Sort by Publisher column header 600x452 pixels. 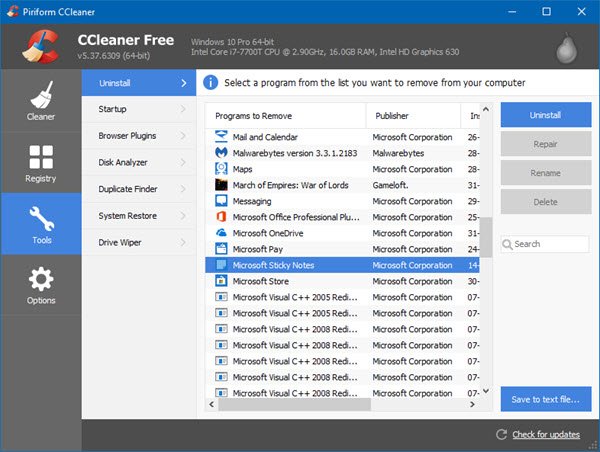[413, 116]
